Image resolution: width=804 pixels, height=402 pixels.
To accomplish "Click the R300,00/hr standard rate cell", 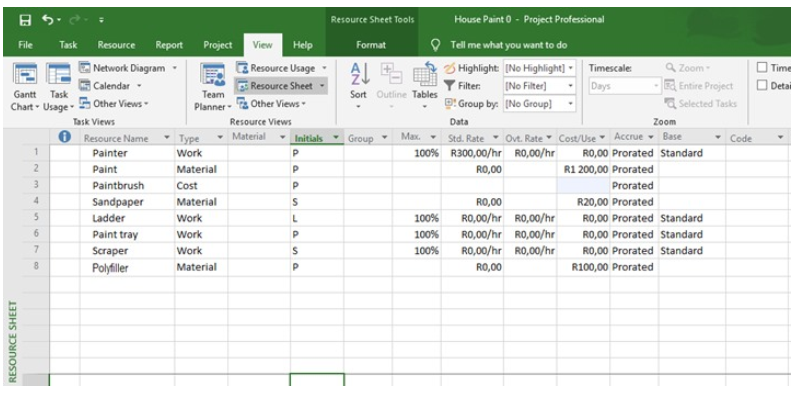I will click(x=472, y=153).
